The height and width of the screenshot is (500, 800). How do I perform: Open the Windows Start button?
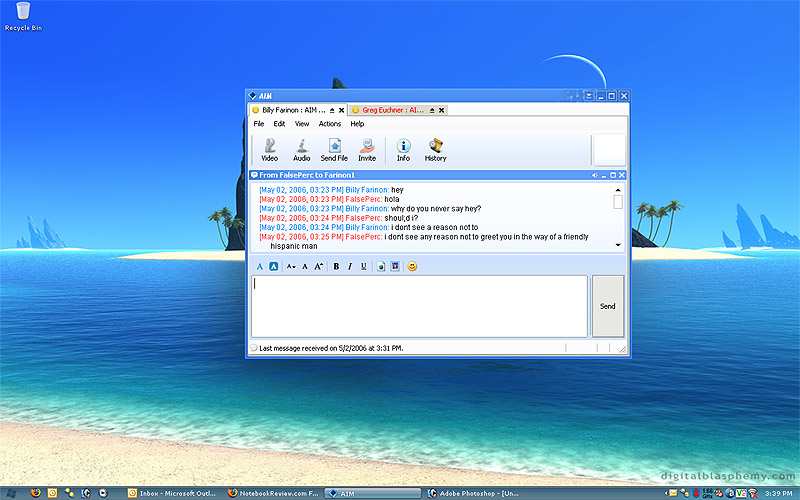11,493
